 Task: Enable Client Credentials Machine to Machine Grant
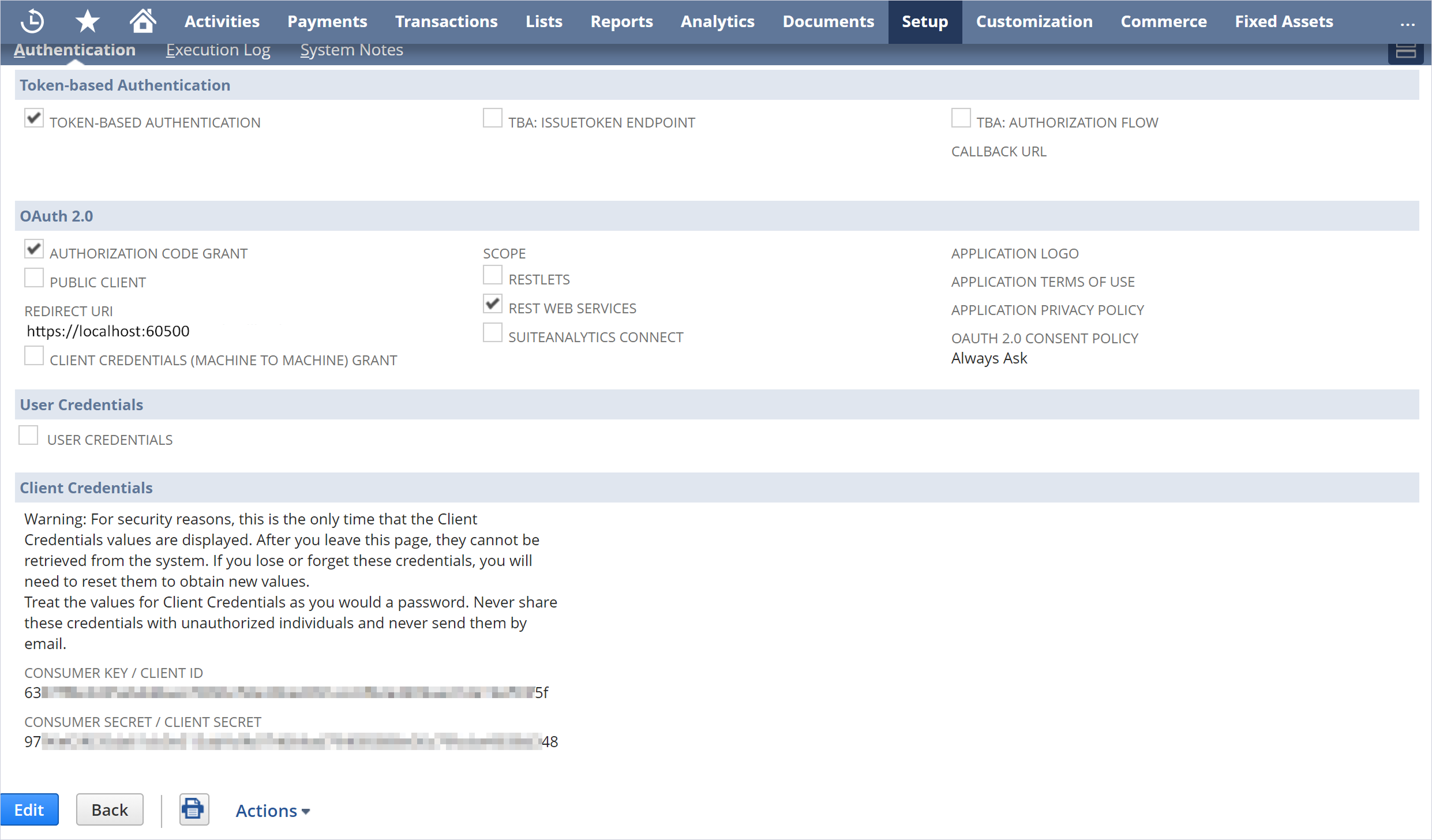(33, 356)
